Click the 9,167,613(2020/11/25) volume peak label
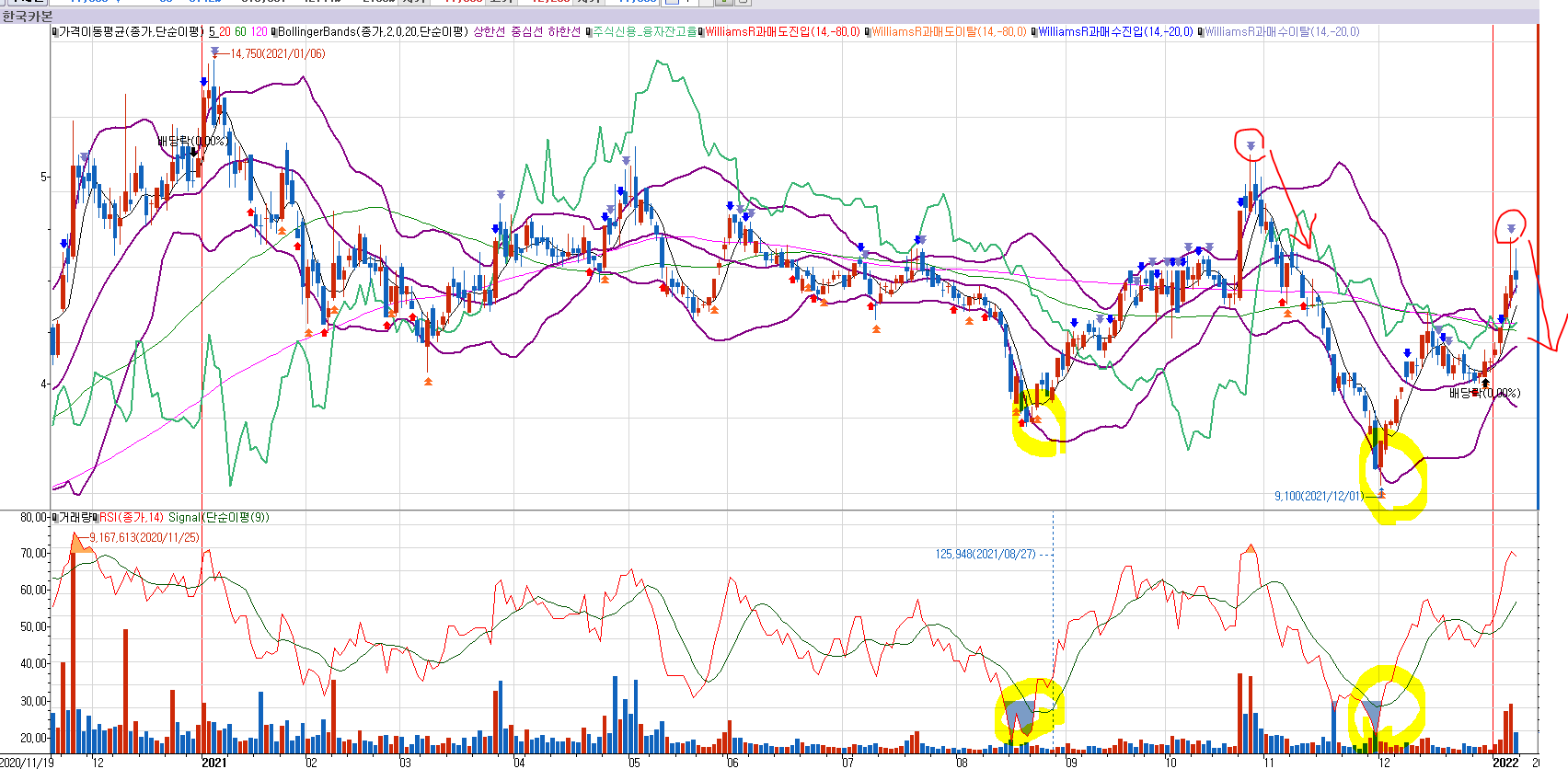 point(144,537)
